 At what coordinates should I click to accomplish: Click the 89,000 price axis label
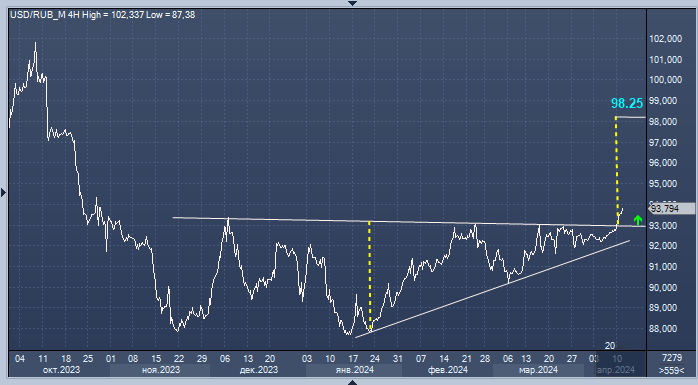[x=663, y=308]
